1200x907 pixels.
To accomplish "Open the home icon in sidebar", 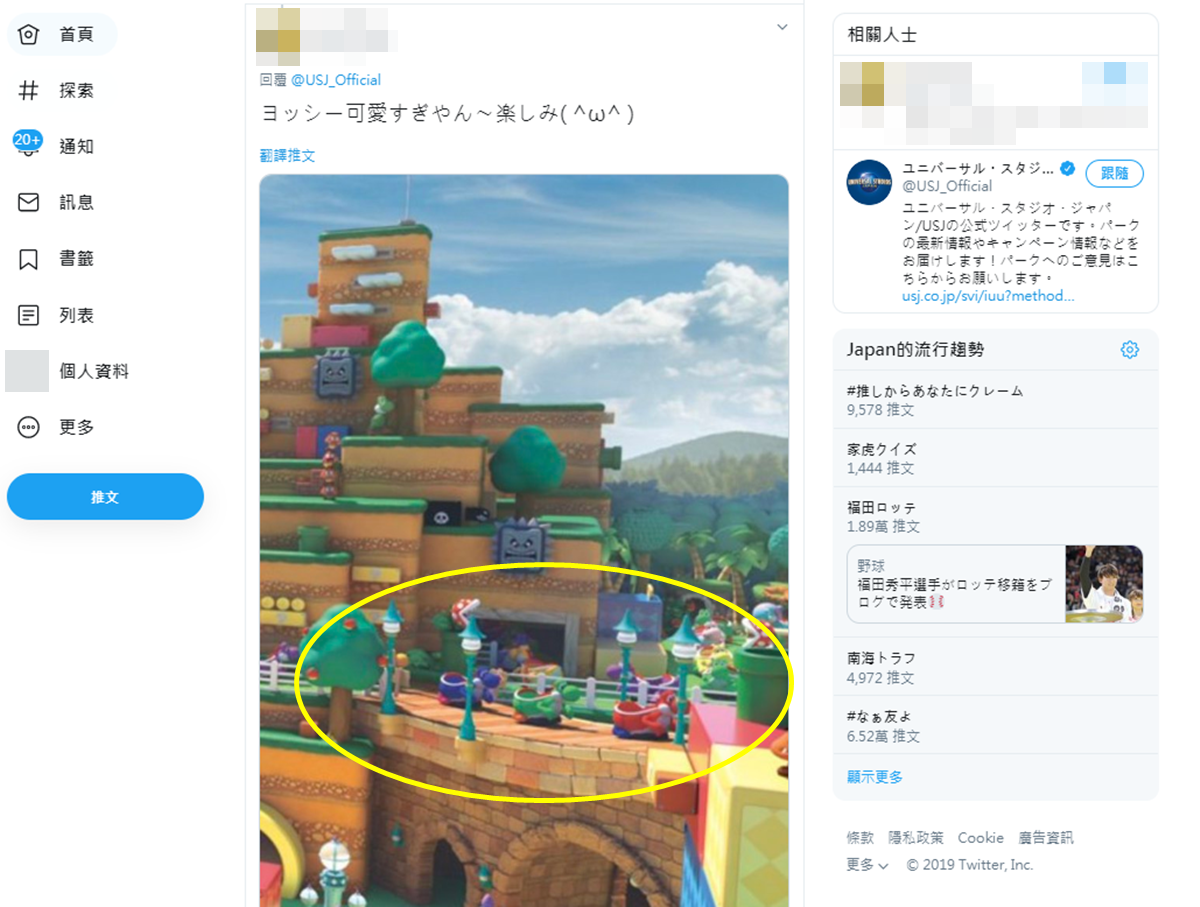I will tap(29, 35).
